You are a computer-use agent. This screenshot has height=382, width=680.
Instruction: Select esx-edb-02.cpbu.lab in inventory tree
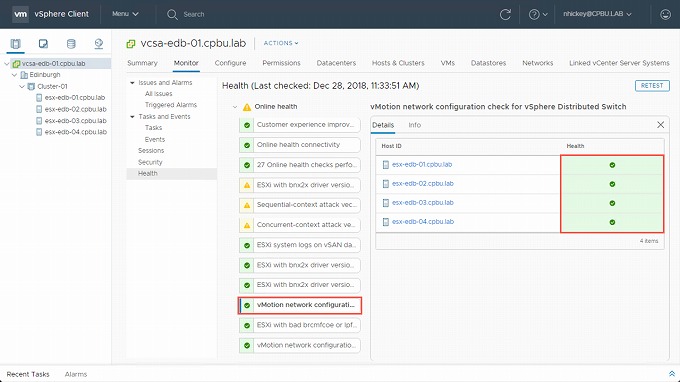pyautogui.click(x=75, y=109)
